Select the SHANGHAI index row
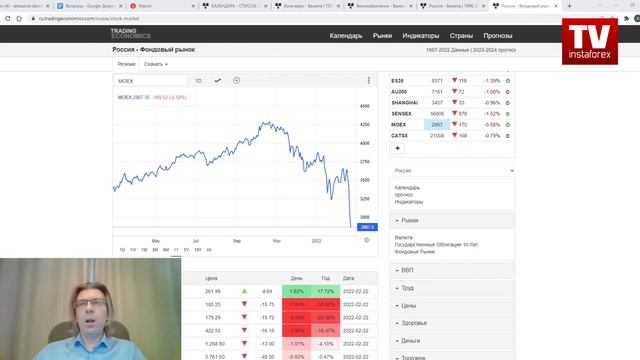The image size is (640, 360). pyautogui.click(x=452, y=103)
